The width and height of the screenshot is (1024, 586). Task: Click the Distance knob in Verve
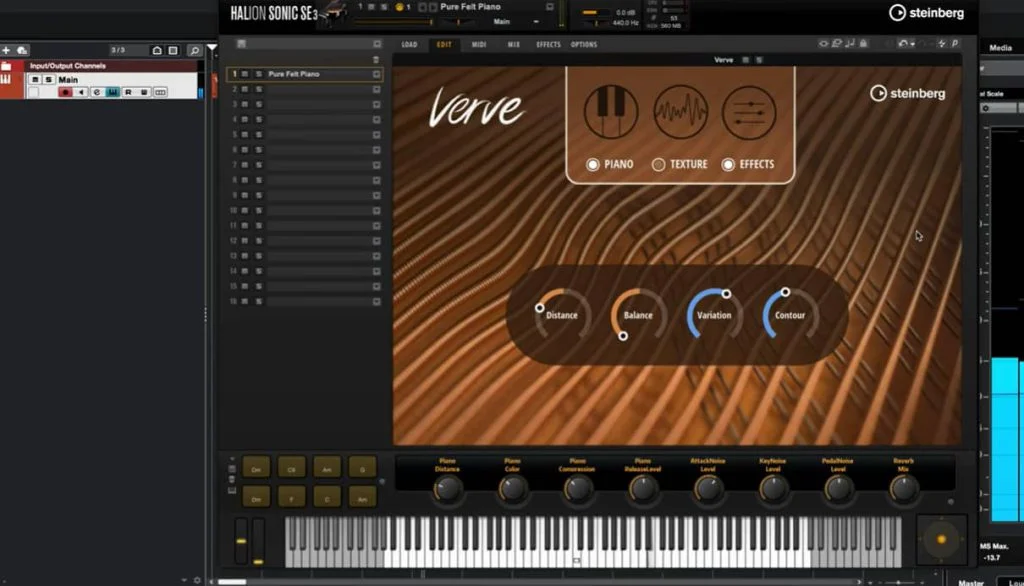coord(562,315)
